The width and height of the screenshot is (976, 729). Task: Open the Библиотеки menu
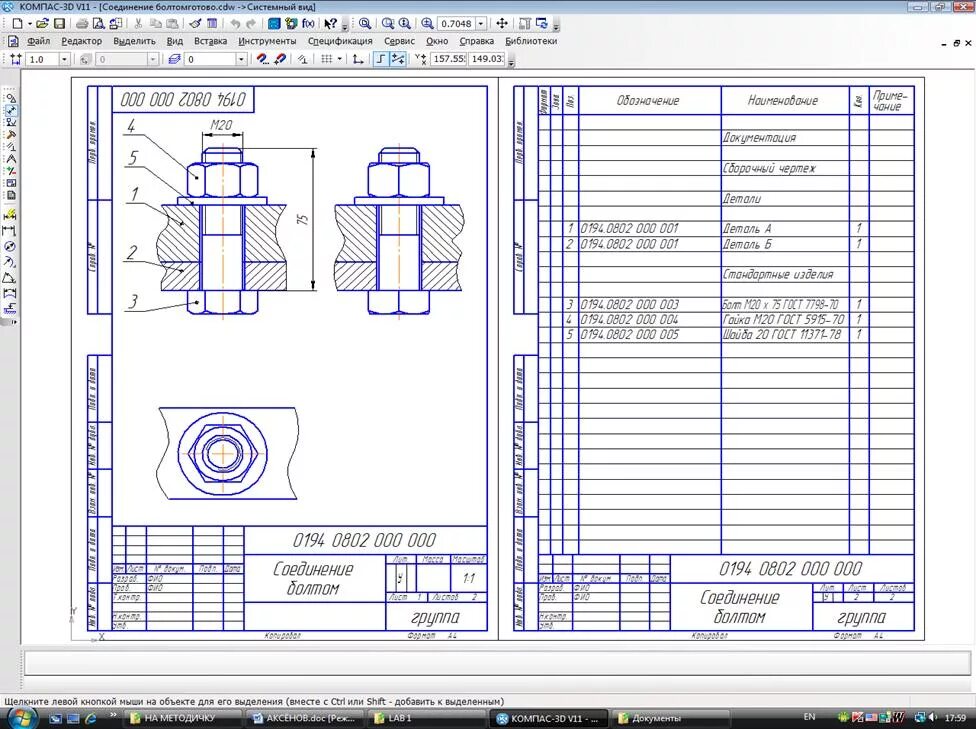(x=531, y=41)
